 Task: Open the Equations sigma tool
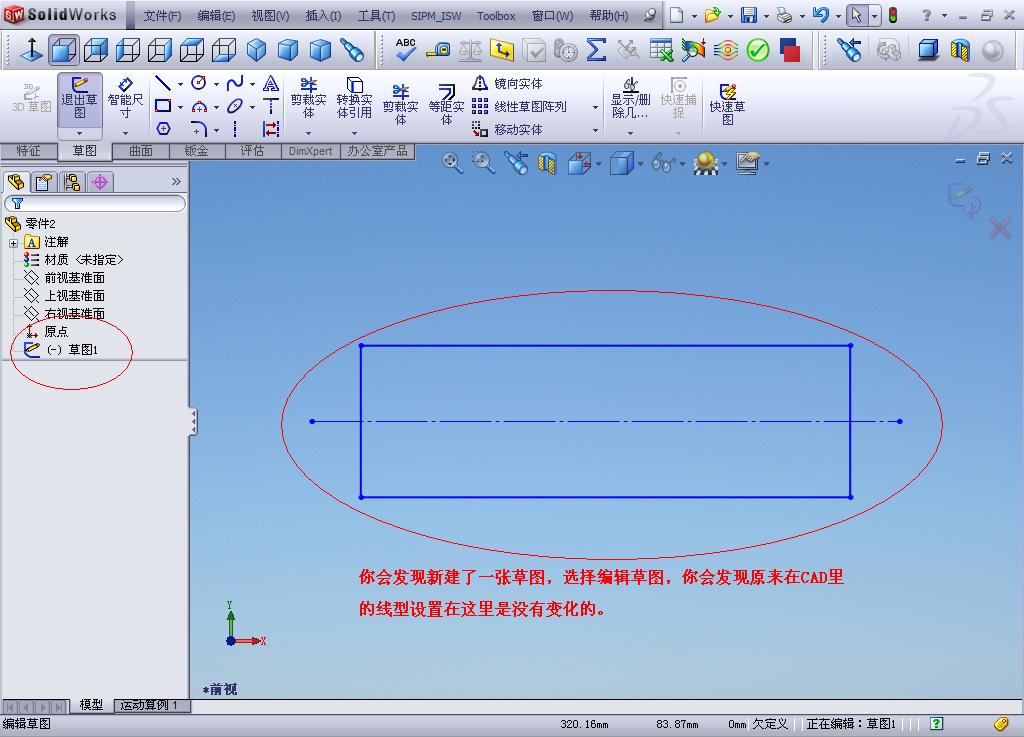(x=596, y=50)
